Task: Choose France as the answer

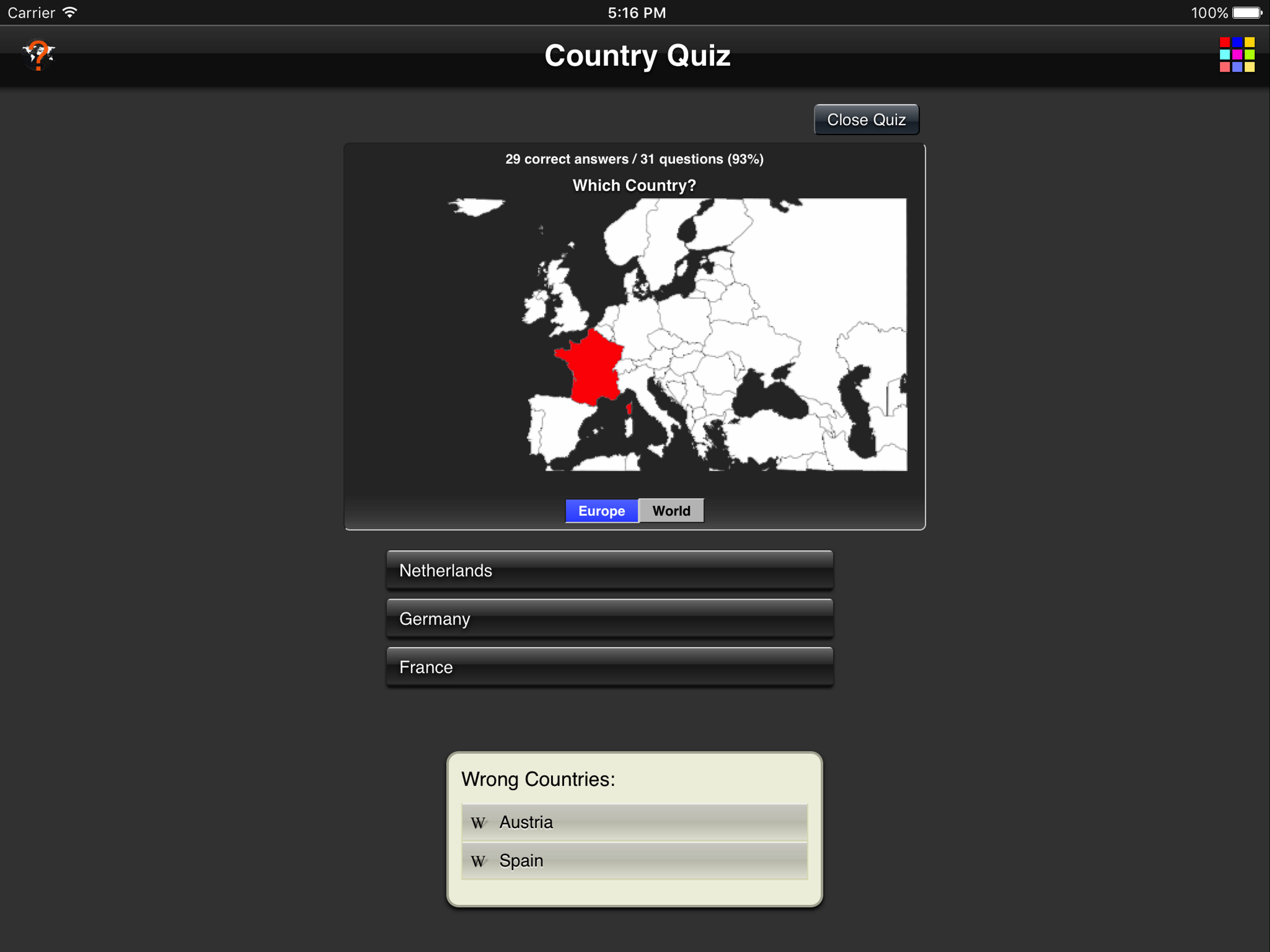Action: coord(610,667)
